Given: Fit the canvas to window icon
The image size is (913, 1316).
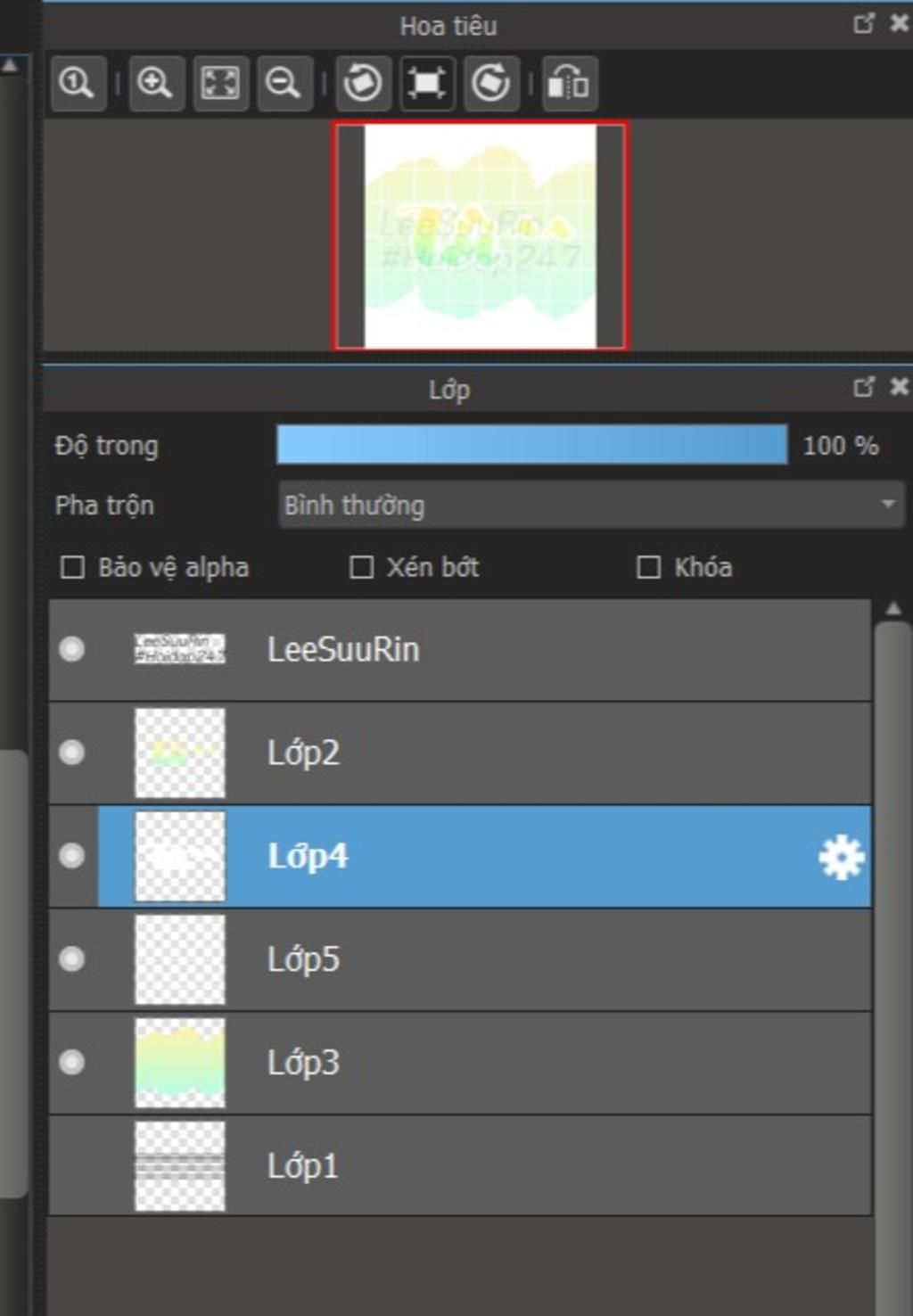Looking at the screenshot, I should click(220, 84).
